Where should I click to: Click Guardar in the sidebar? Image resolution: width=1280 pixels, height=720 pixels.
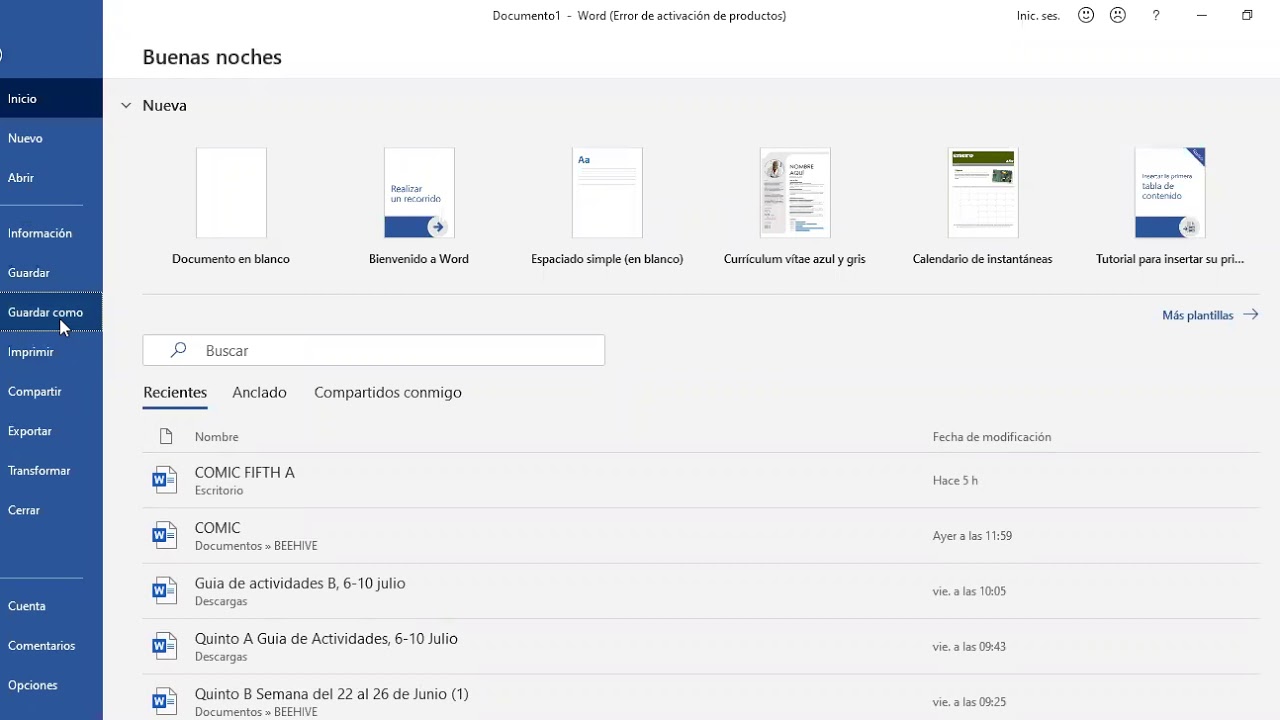point(51,272)
